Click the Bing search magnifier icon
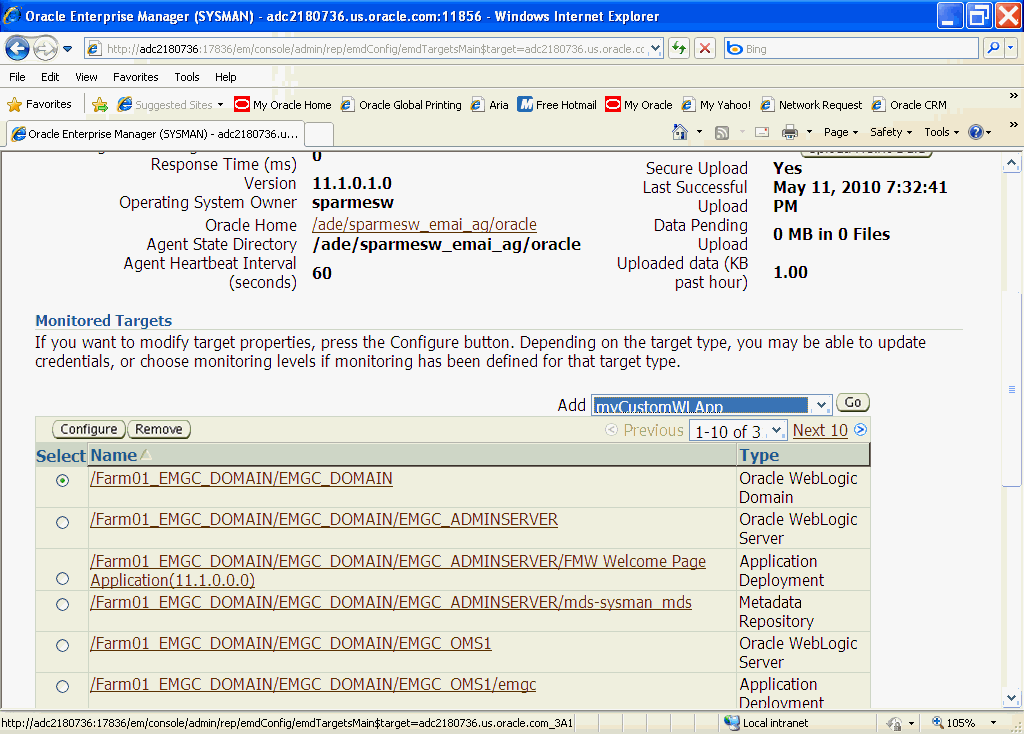The width and height of the screenshot is (1024, 734). [x=993, y=48]
